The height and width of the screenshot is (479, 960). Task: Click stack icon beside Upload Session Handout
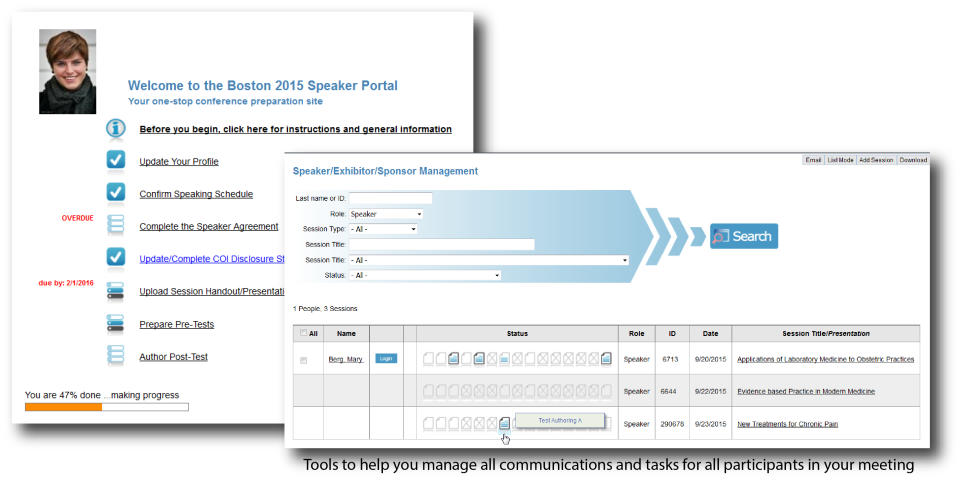[x=115, y=290]
